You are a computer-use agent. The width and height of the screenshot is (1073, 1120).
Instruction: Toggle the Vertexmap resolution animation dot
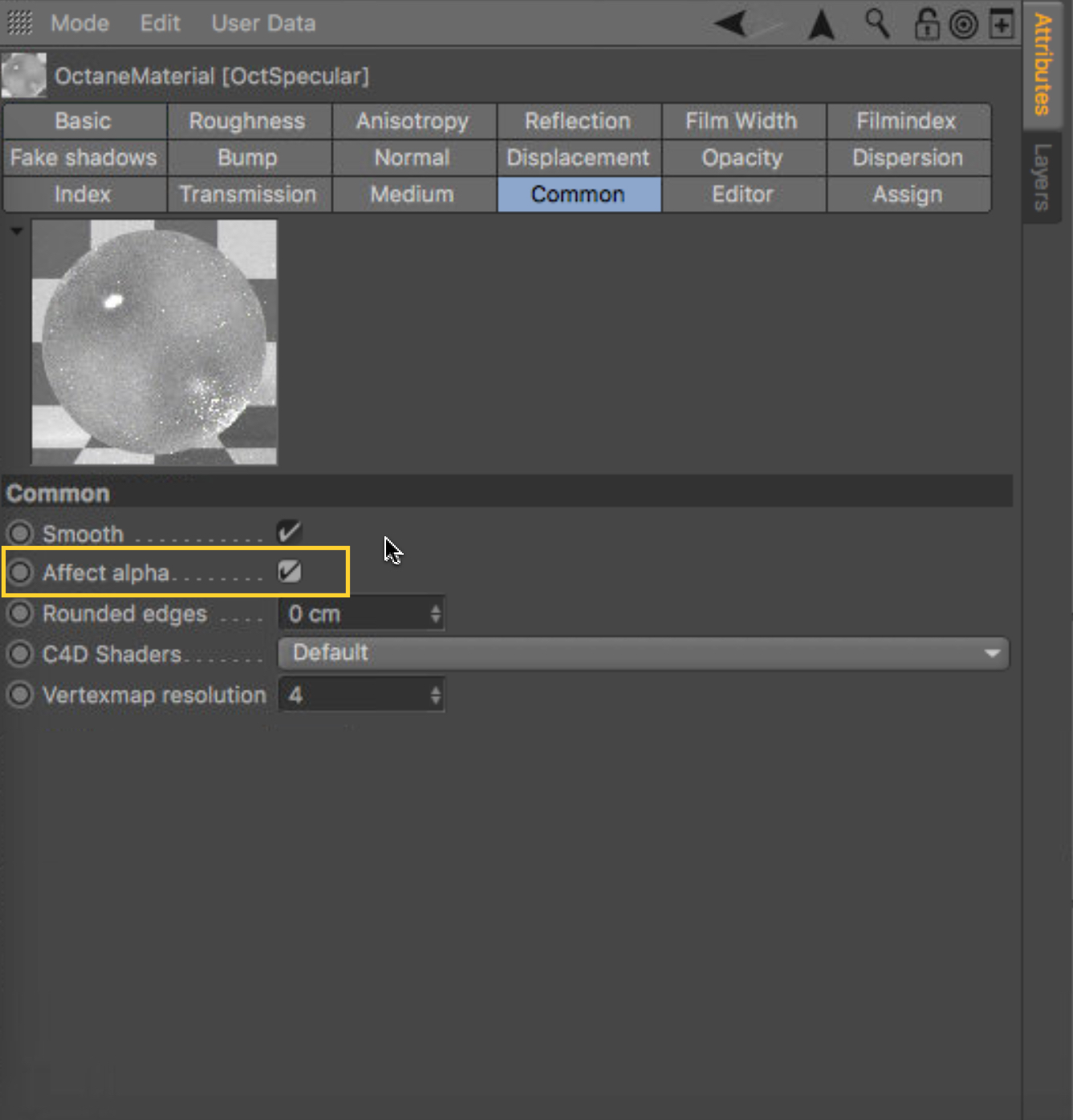(x=20, y=694)
